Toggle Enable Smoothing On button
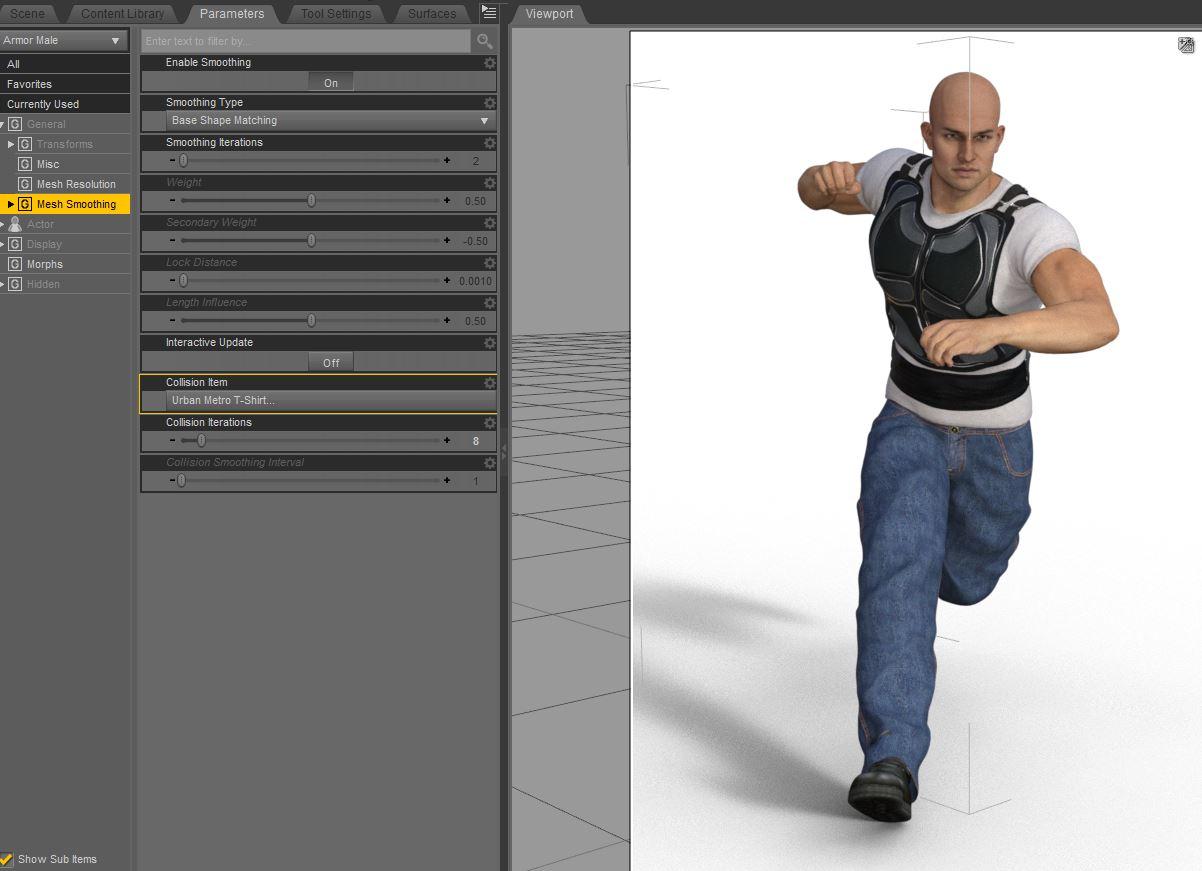1202x871 pixels. pyautogui.click(x=331, y=83)
